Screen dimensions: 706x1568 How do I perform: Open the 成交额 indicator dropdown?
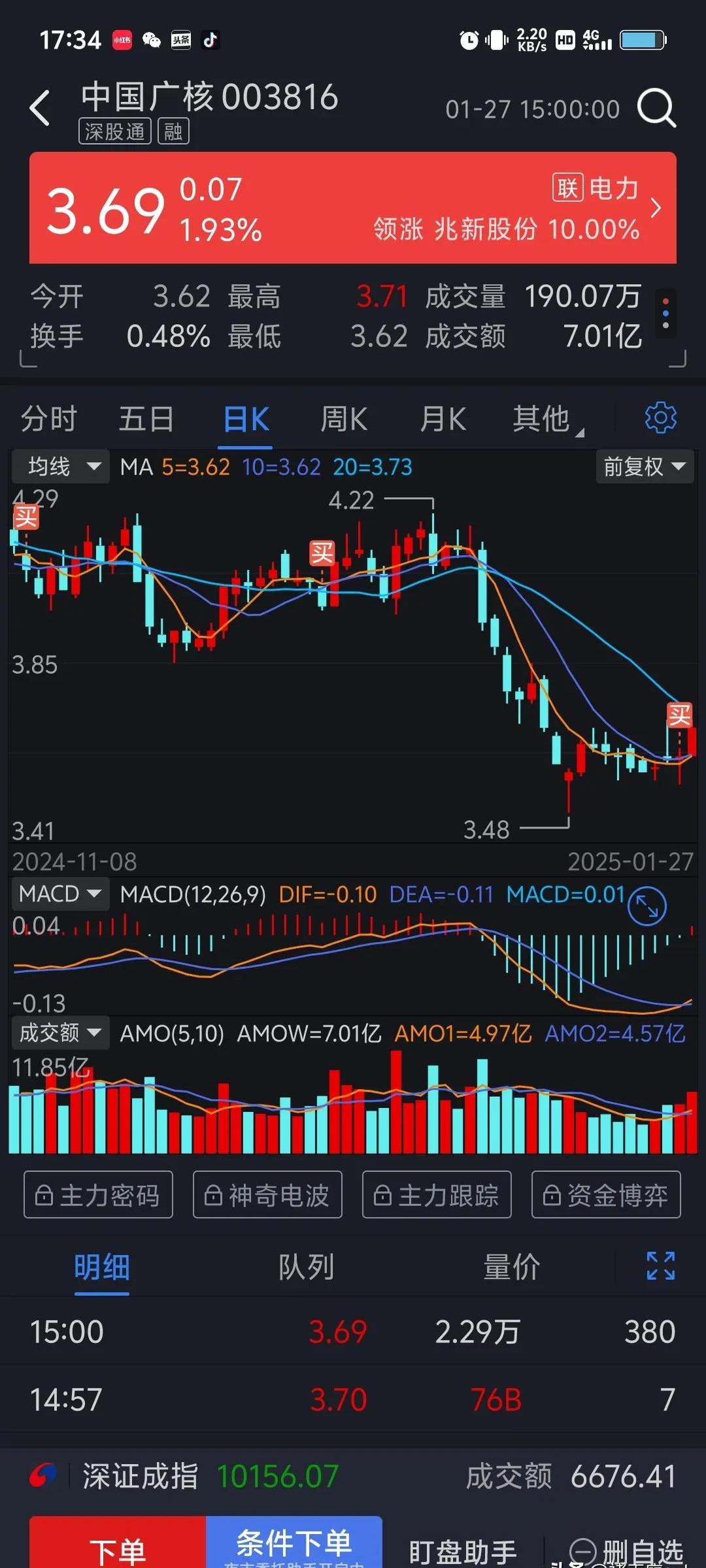59,1033
